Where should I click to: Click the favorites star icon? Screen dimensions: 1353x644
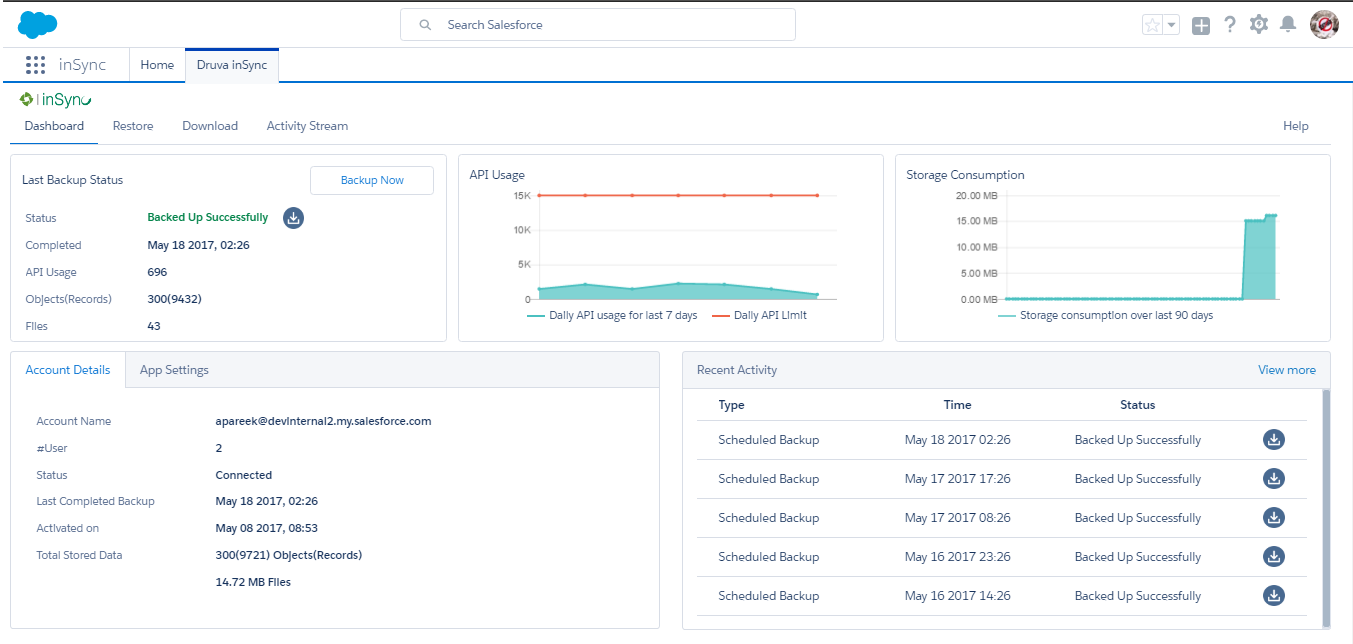[1153, 25]
